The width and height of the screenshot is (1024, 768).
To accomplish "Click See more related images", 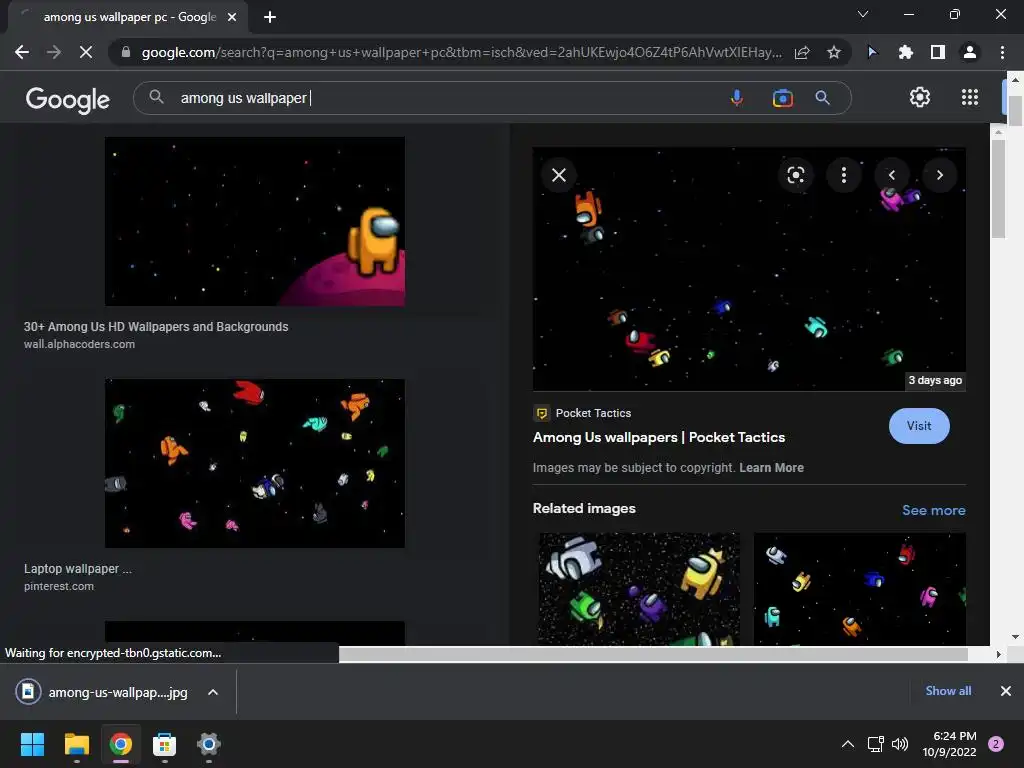I will (x=933, y=510).
